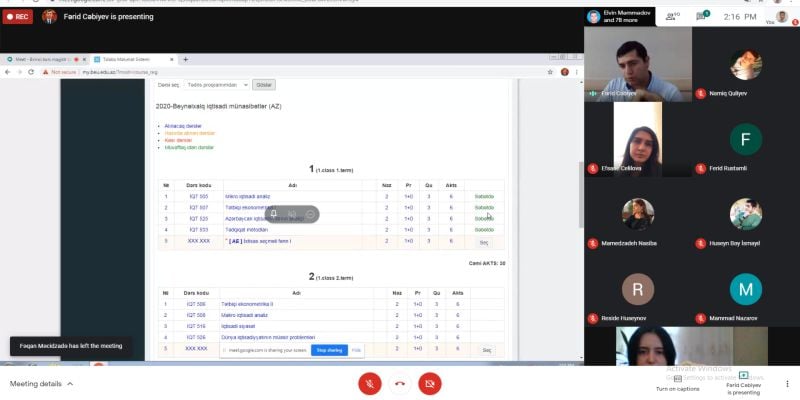
Task: Reload the shared browser page
Action: 31,72
